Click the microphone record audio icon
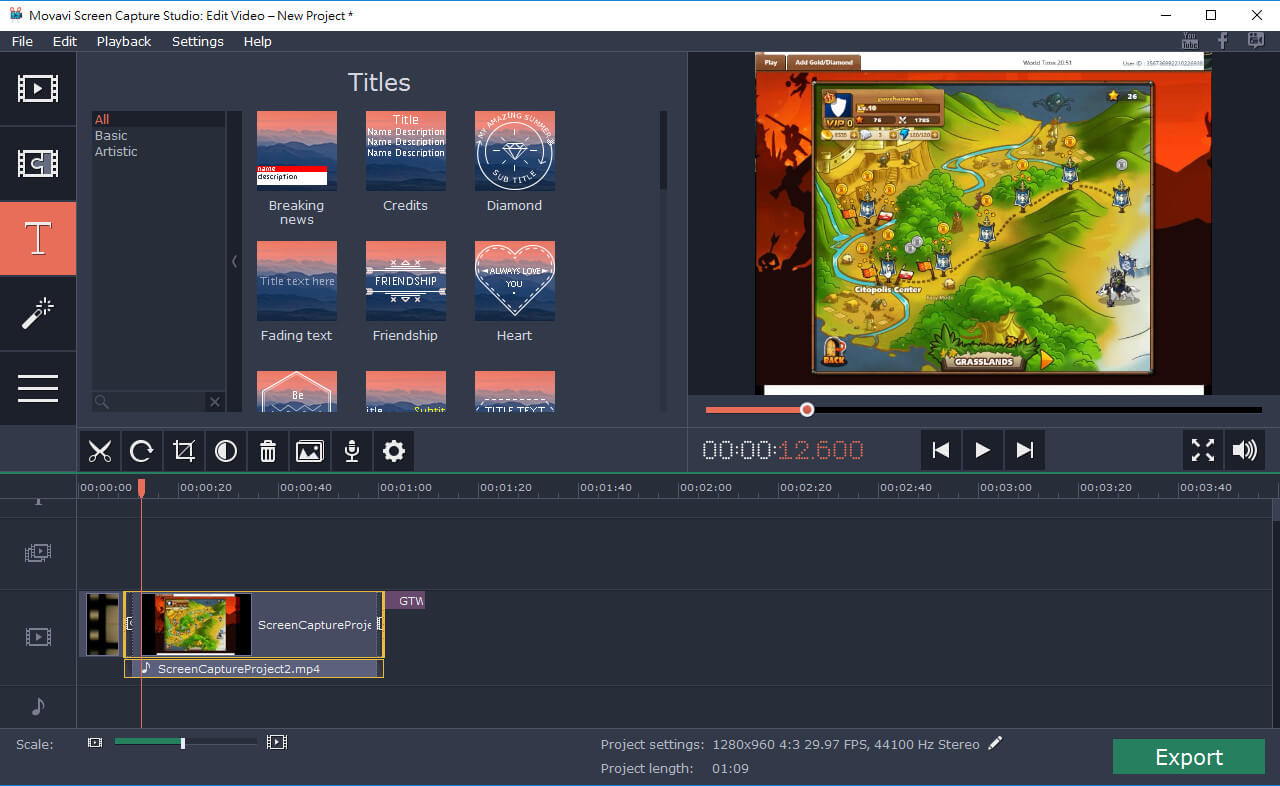The image size is (1280, 786). [x=352, y=451]
